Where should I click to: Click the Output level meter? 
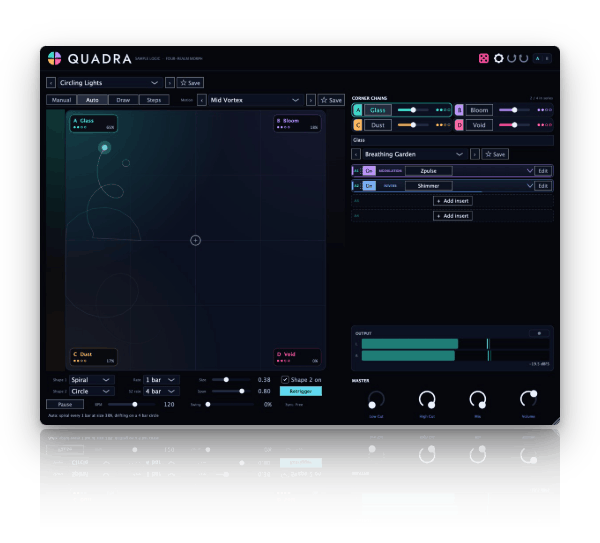455,350
